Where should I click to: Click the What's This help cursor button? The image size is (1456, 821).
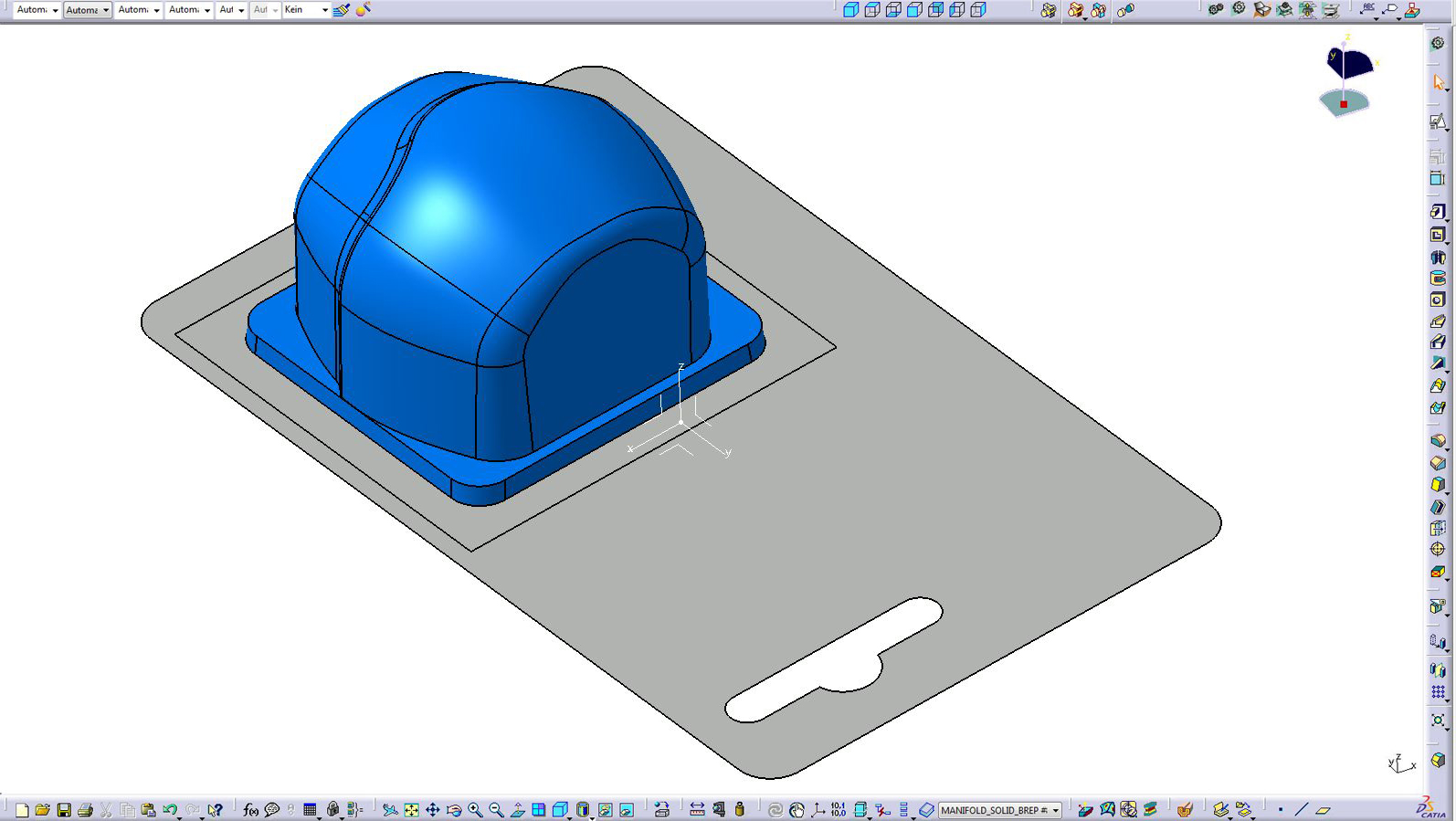coord(215,810)
